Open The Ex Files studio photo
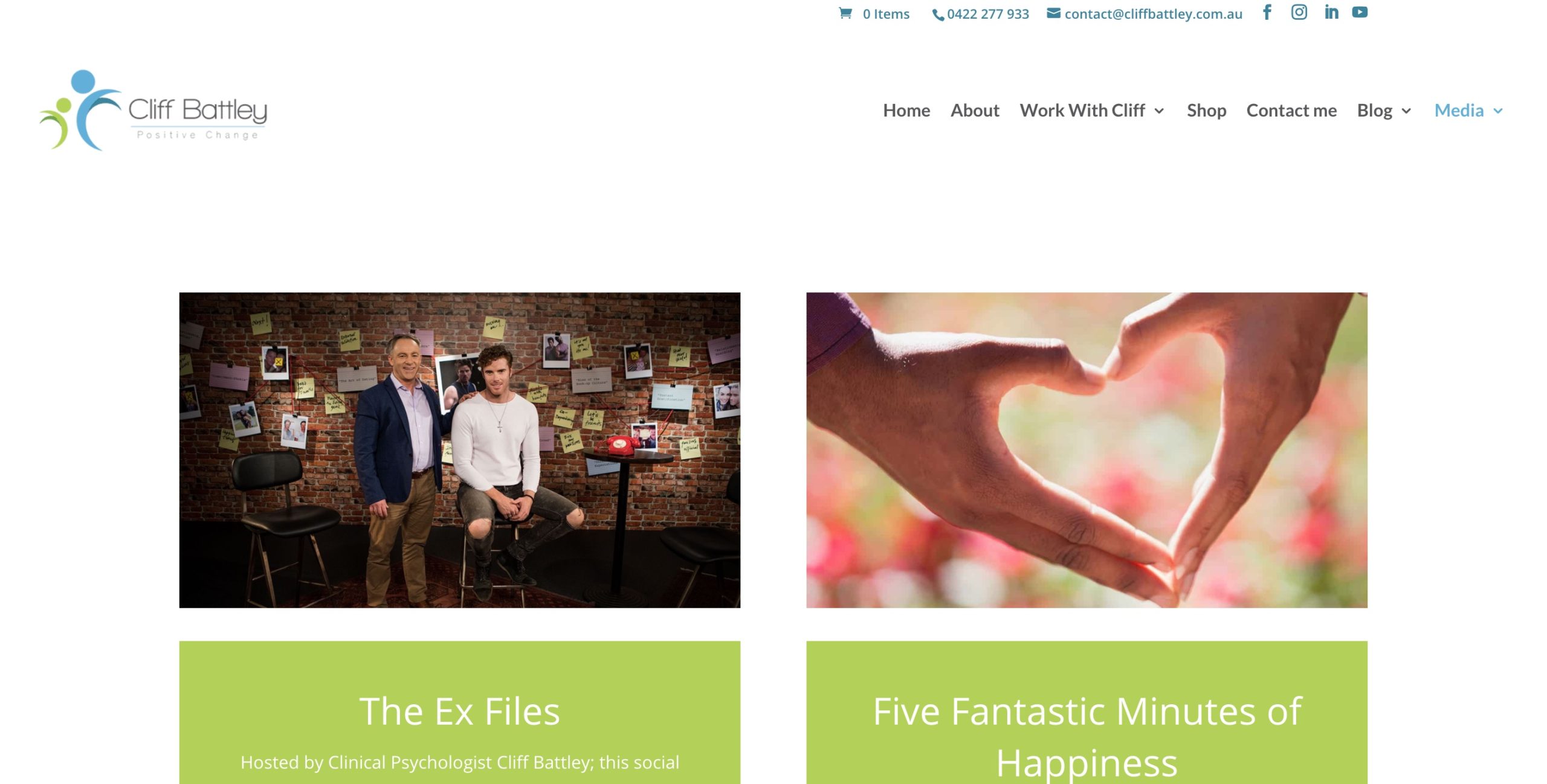The image size is (1547, 784). point(459,450)
